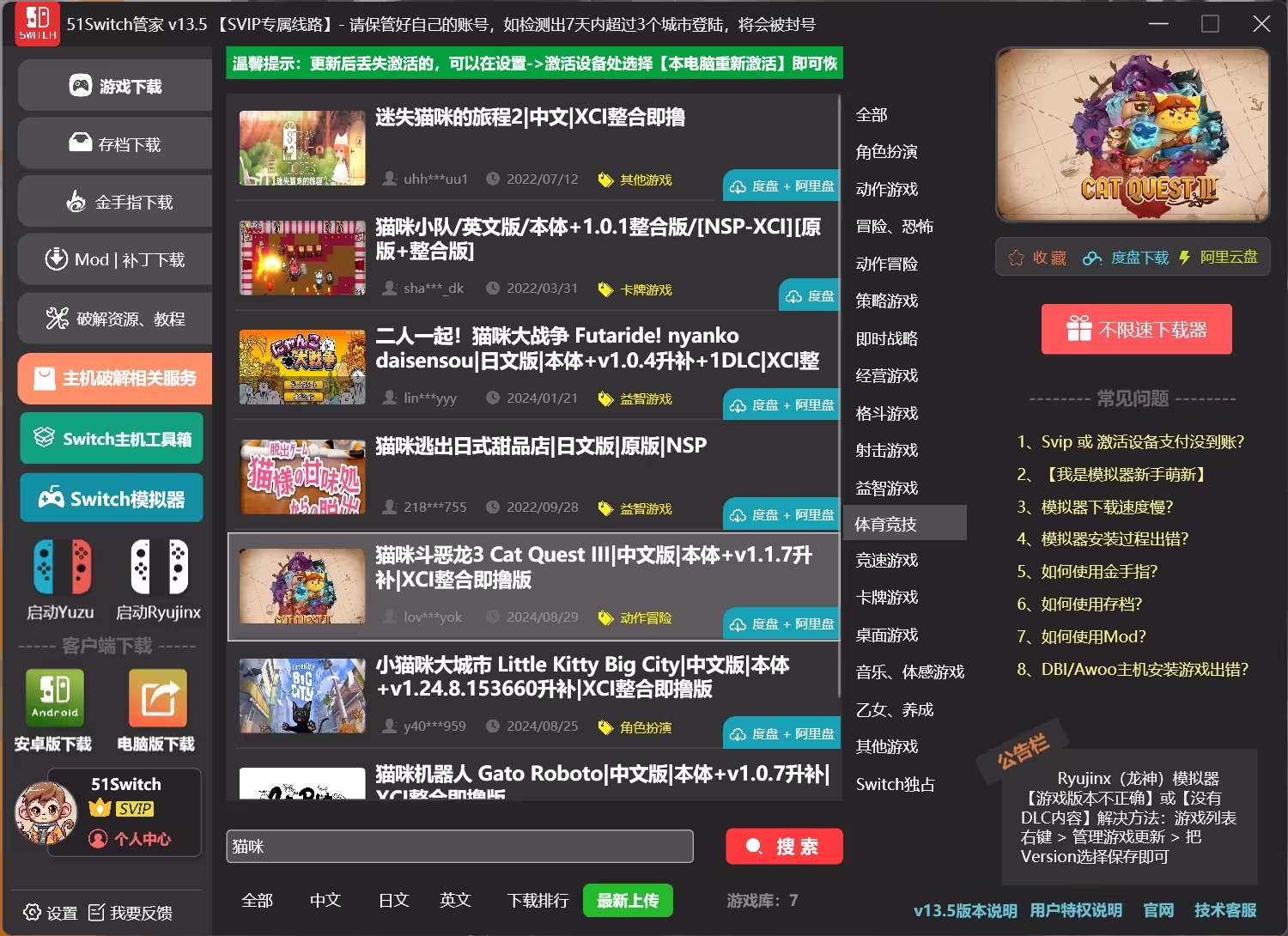The image size is (1288, 936).
Task: Open settings via the gear icon (设置)
Action: (33, 912)
